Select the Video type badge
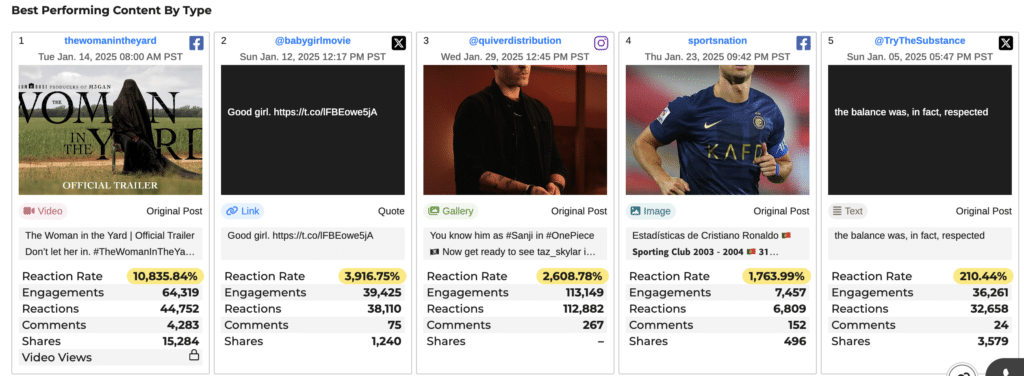The width and height of the screenshot is (1024, 376). [x=43, y=212]
